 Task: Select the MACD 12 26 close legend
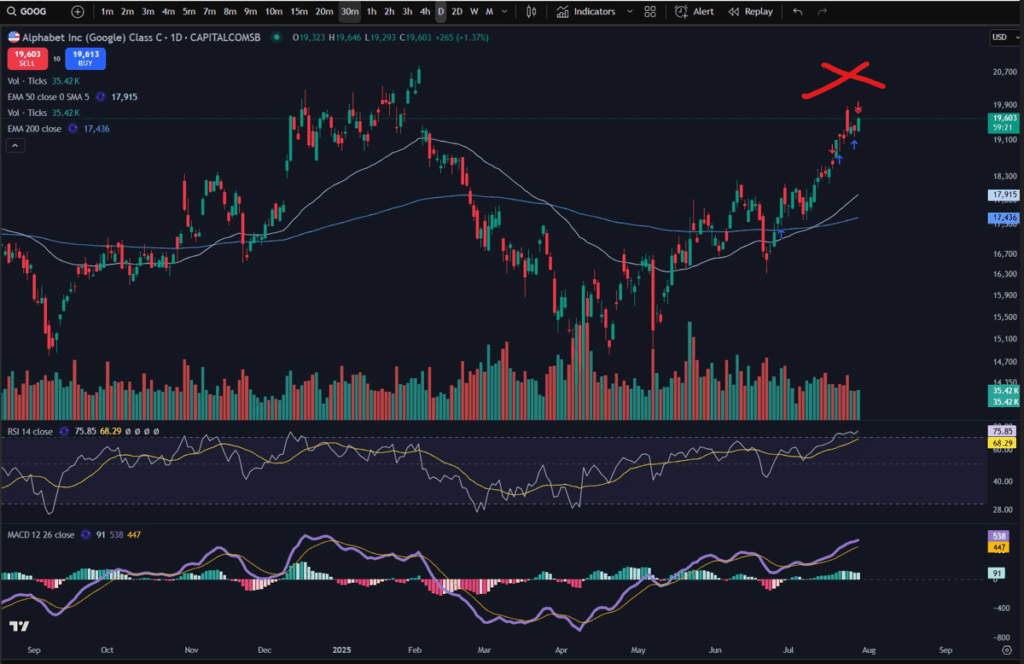[x=40, y=535]
